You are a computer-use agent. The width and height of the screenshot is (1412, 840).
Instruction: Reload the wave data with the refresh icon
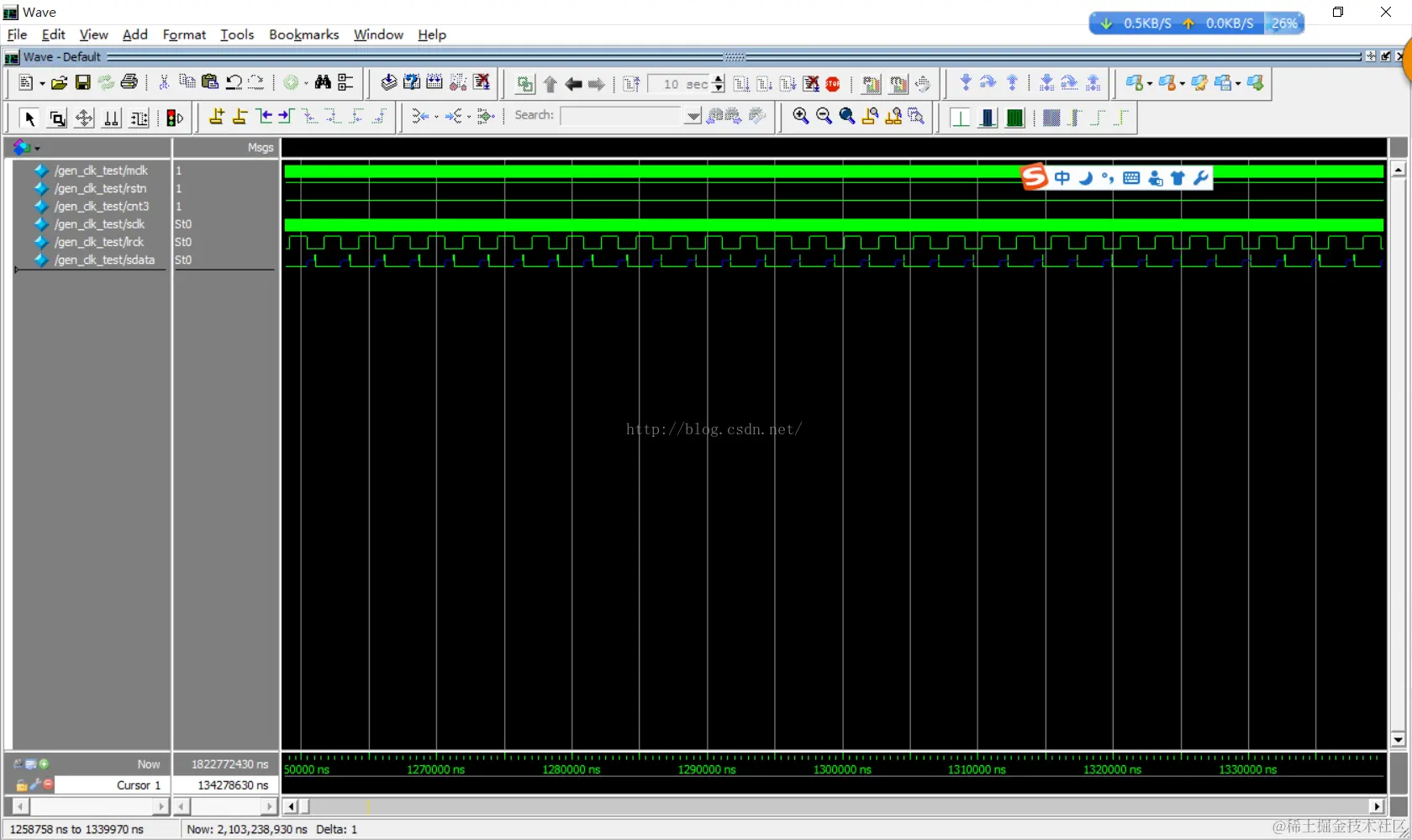point(106,82)
